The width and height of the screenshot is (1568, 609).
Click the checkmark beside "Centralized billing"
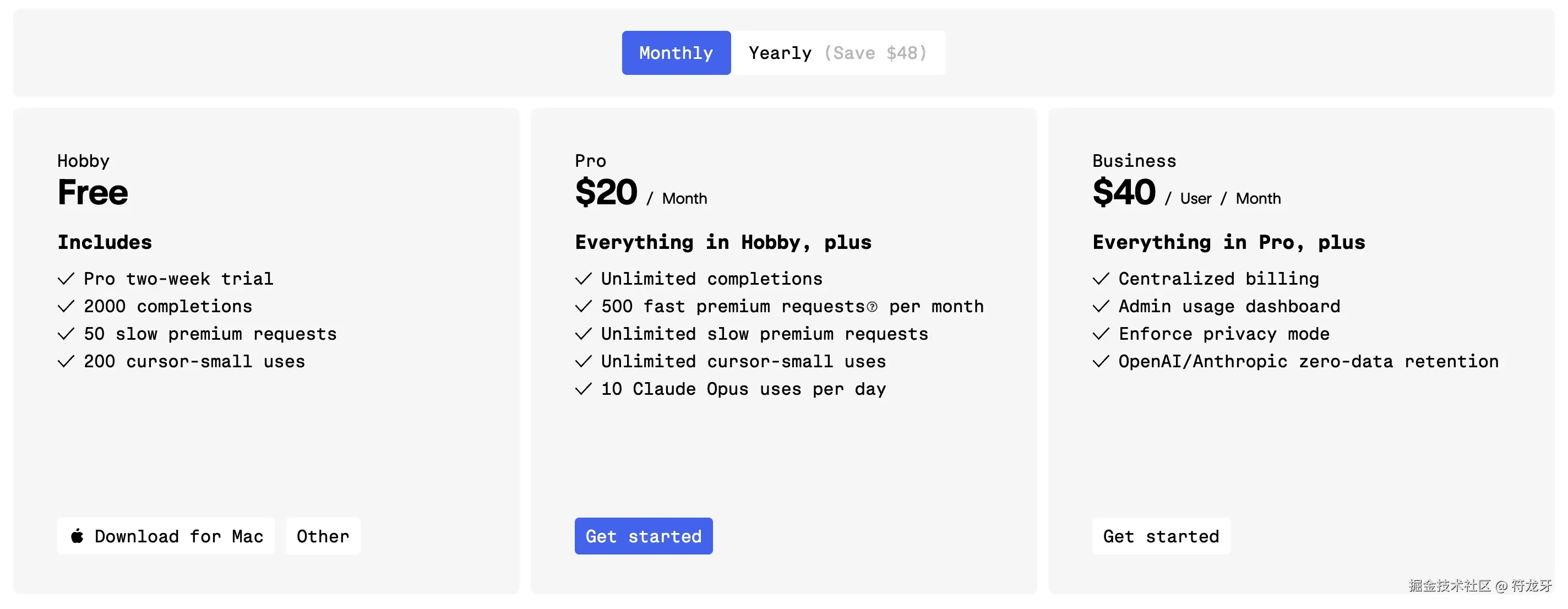pyautogui.click(x=1101, y=279)
